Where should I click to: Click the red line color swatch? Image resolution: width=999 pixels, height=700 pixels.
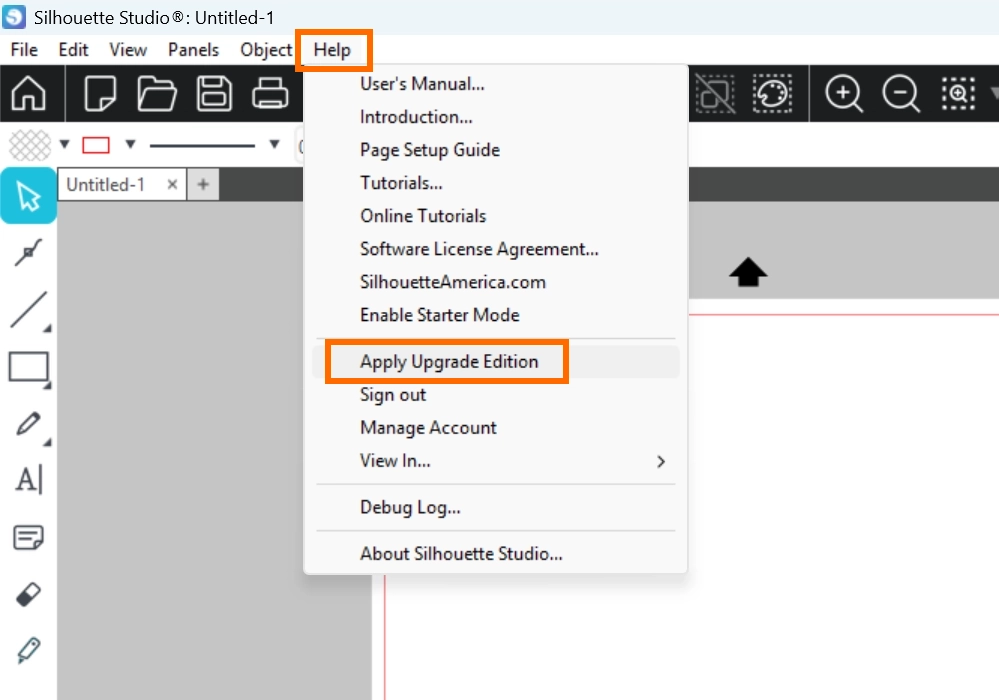96,145
